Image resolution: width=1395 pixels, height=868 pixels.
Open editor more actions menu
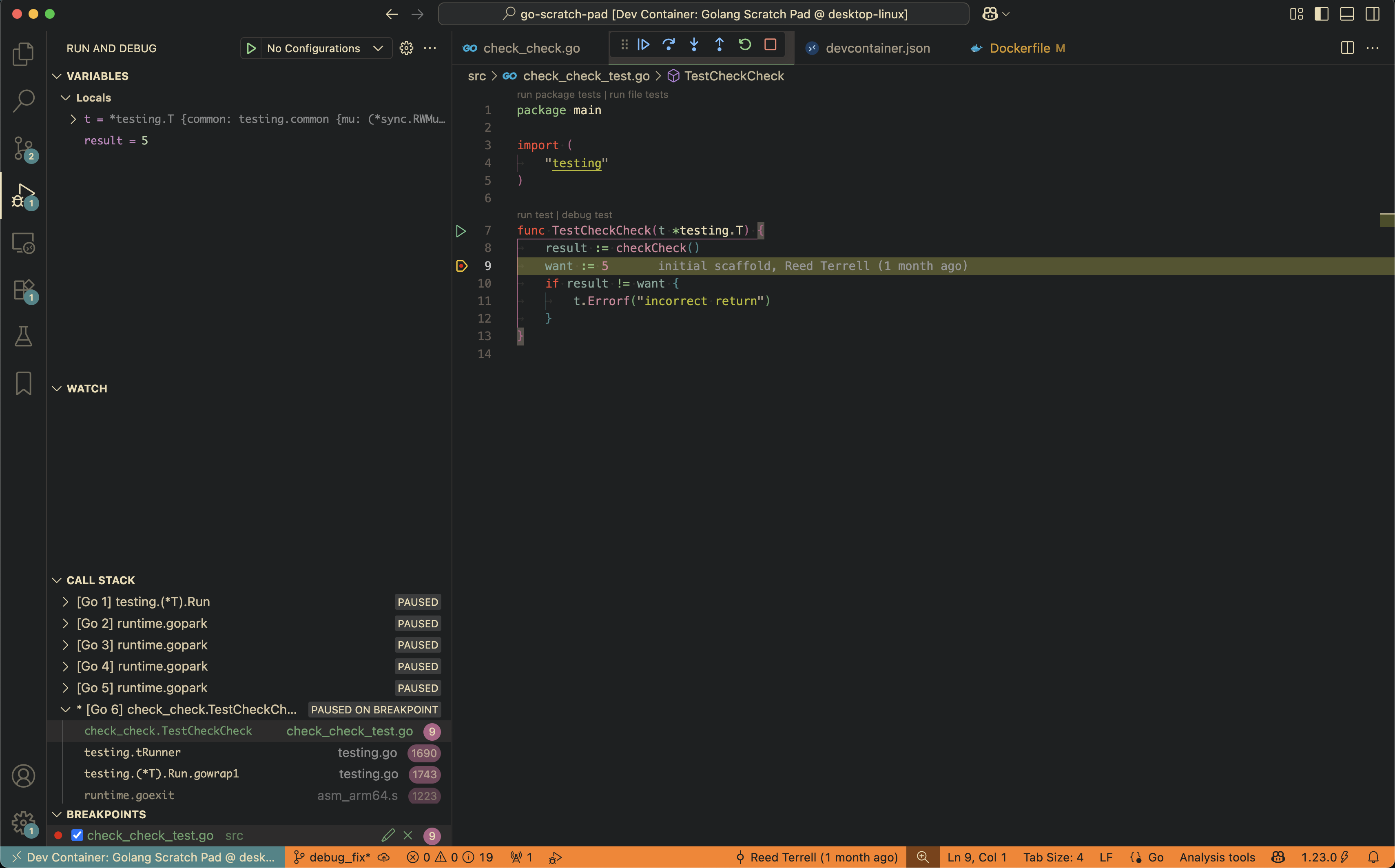[x=1373, y=48]
